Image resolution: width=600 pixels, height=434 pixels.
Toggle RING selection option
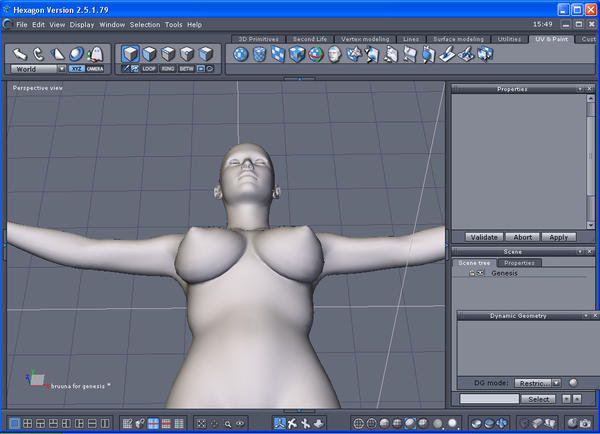pos(168,69)
